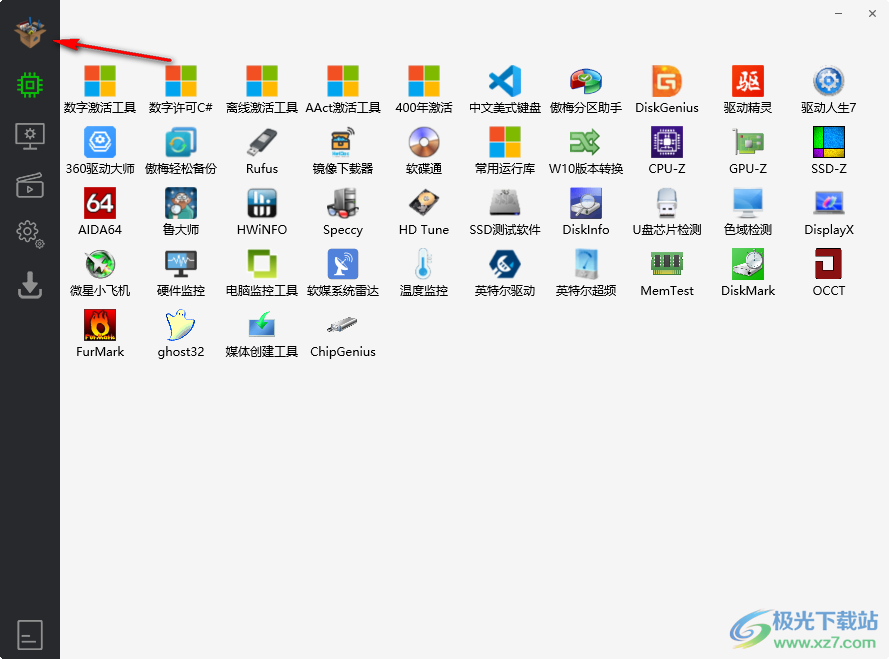
Task: Open the video media sidebar tab
Action: click(x=29, y=185)
